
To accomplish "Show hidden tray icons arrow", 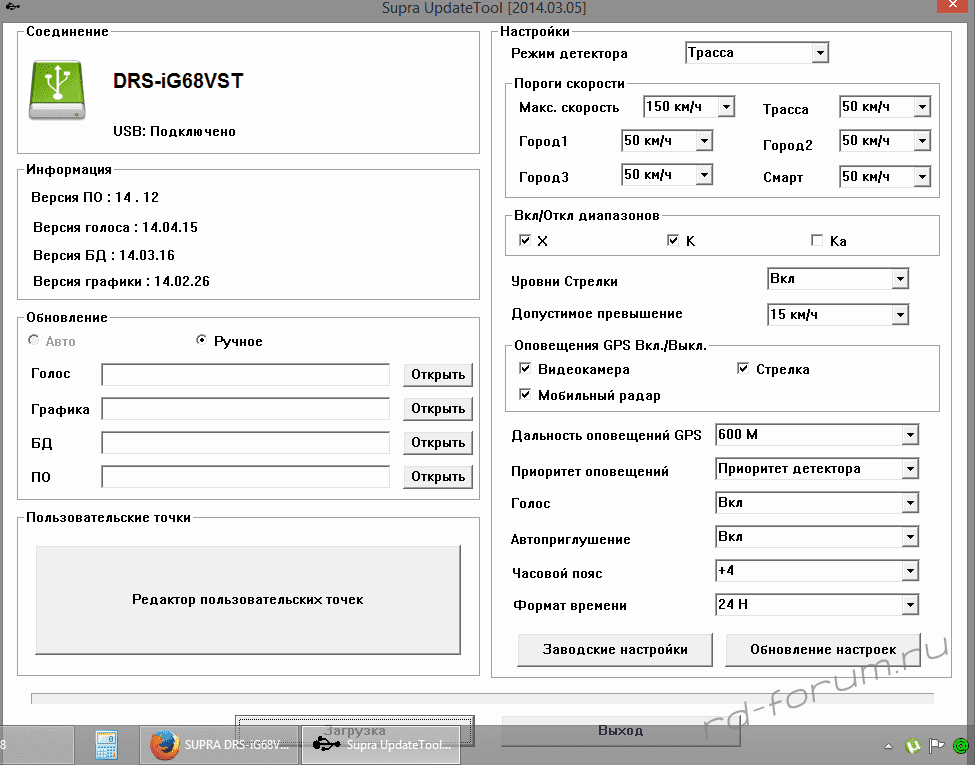I will coord(889,746).
